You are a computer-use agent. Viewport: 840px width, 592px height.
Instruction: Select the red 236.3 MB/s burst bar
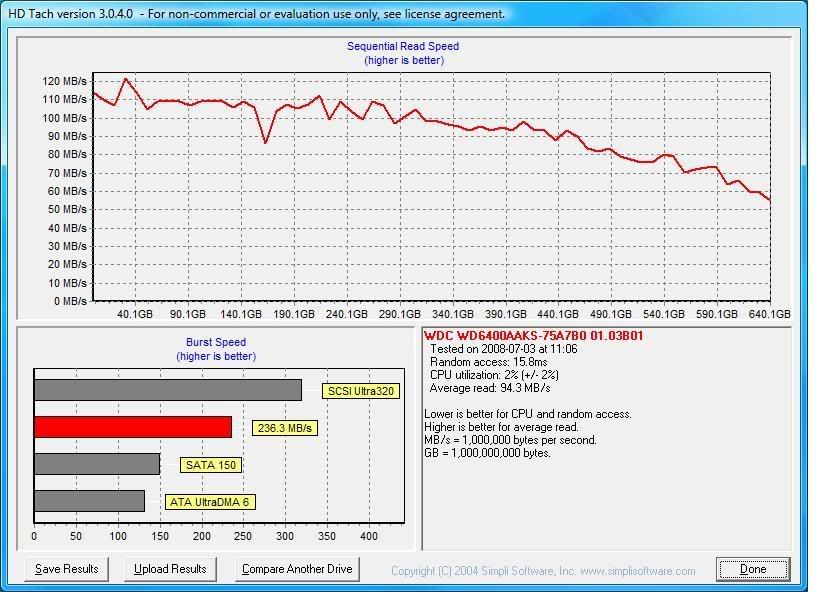(133, 427)
